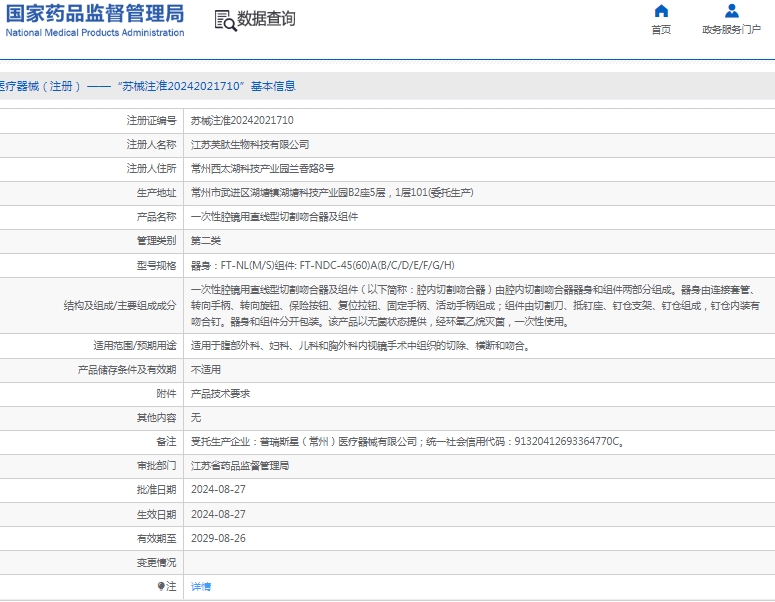Select expiry date 2029-08-26
The height and width of the screenshot is (602, 775).
point(218,538)
